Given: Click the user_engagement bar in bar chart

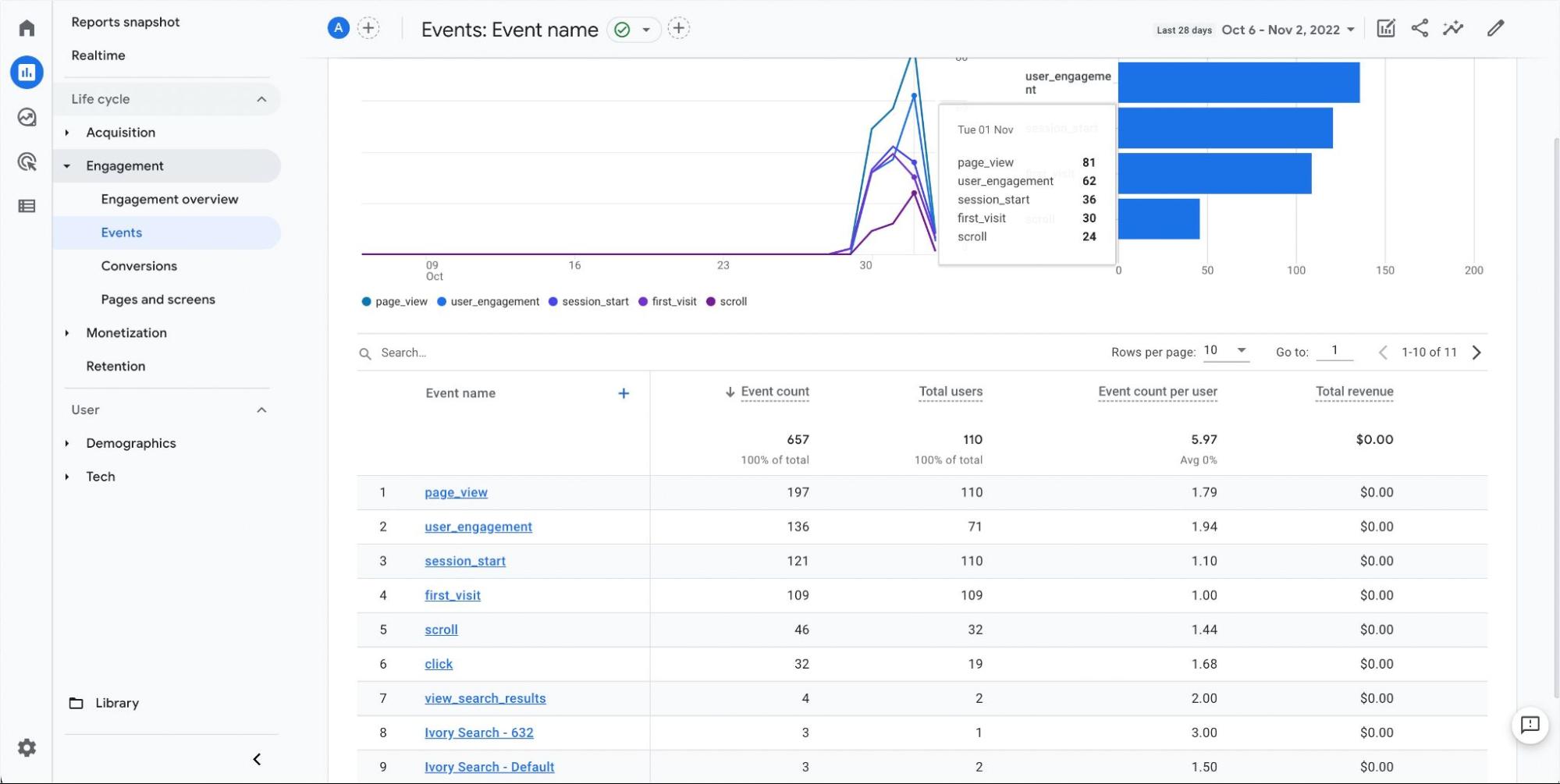Looking at the screenshot, I should point(1238,83).
